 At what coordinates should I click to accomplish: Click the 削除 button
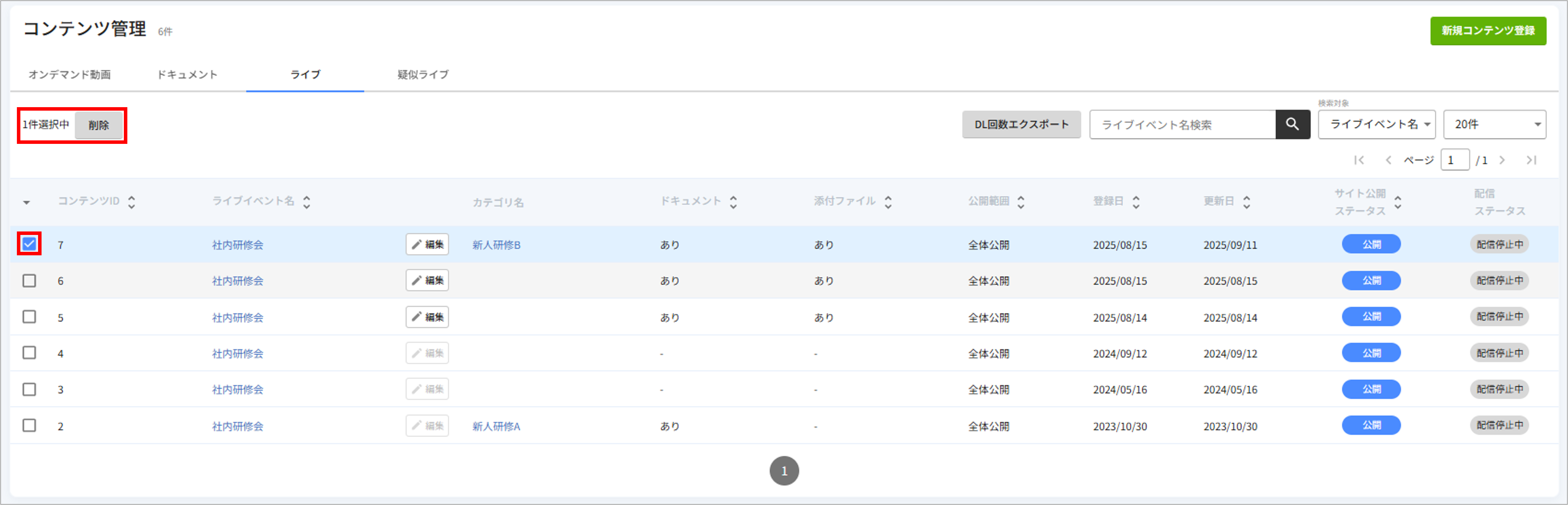99,125
